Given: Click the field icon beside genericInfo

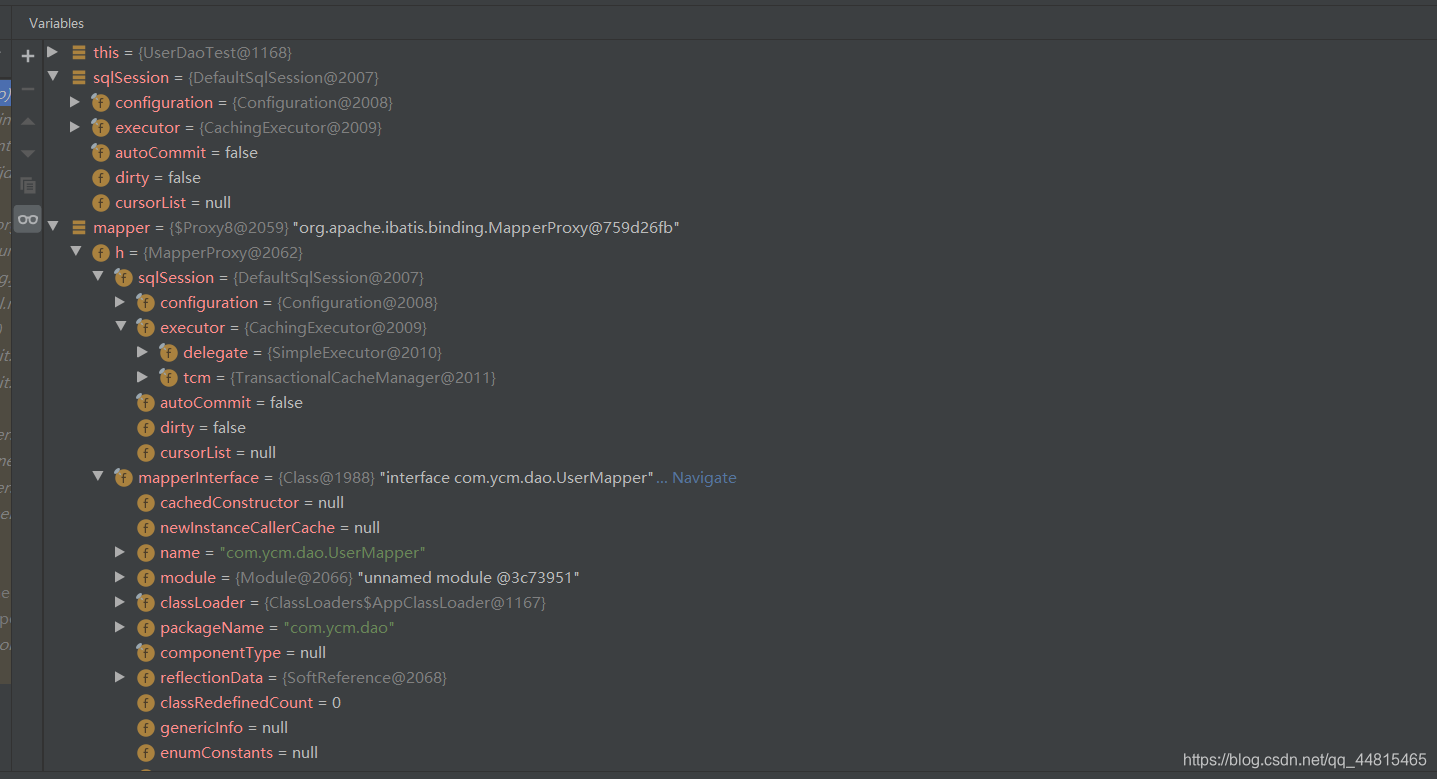Looking at the screenshot, I should (x=146, y=727).
